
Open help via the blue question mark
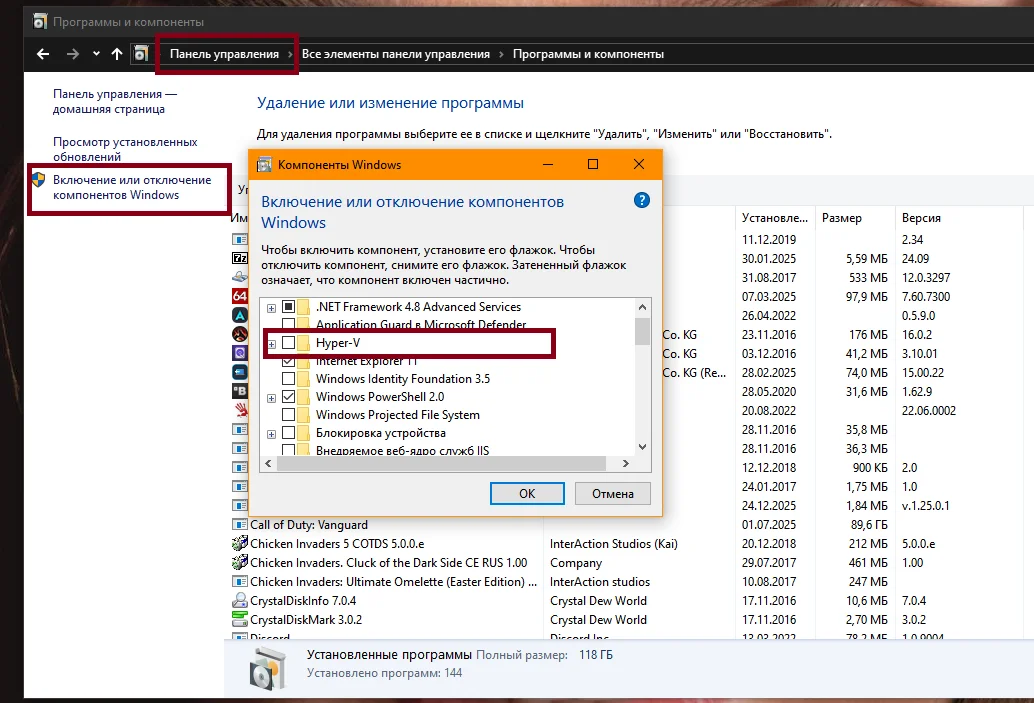642,200
